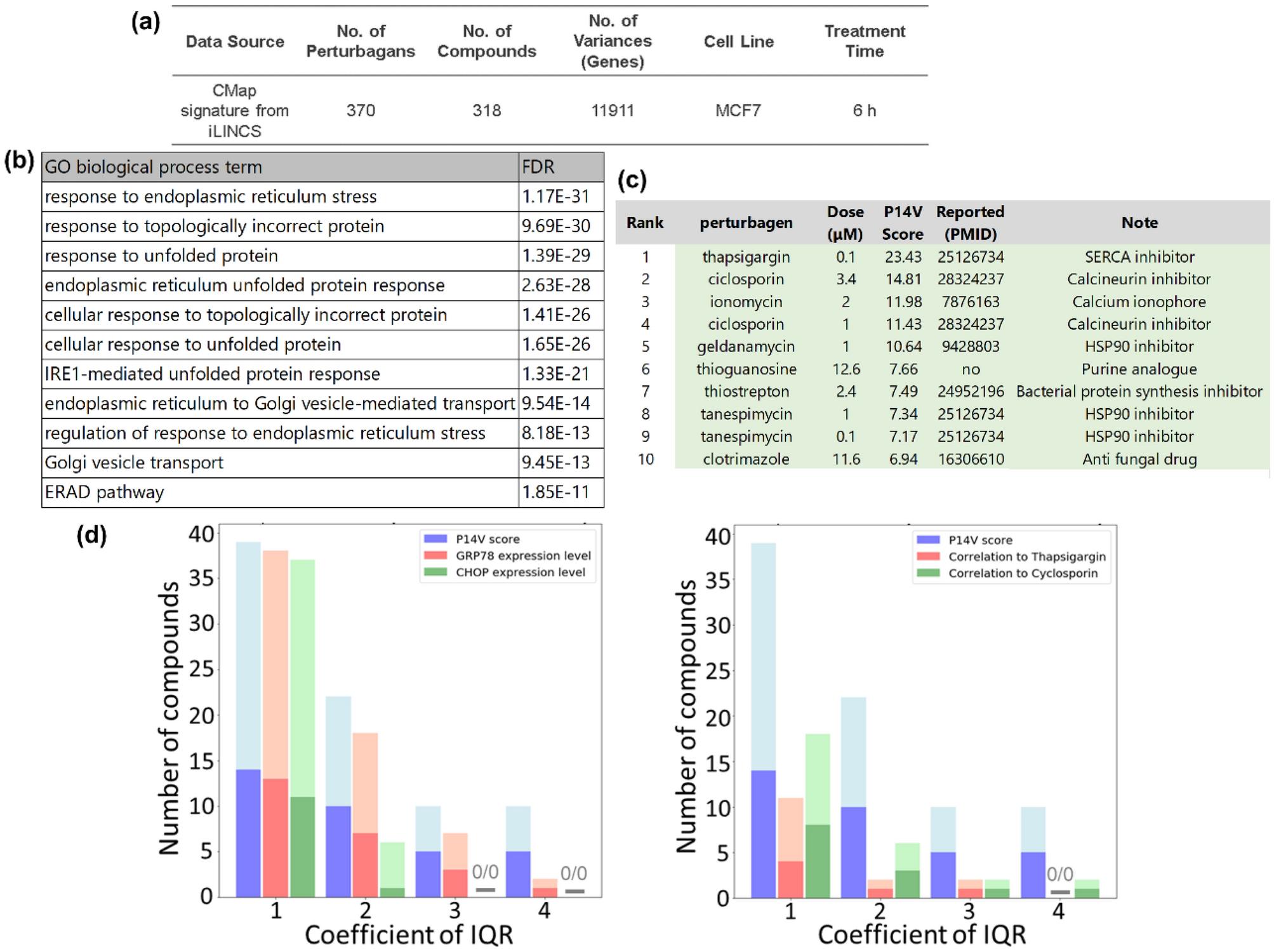Click the '0/0' annotation in the right chart
Screen dimensions: 1274x952
point(1059,875)
